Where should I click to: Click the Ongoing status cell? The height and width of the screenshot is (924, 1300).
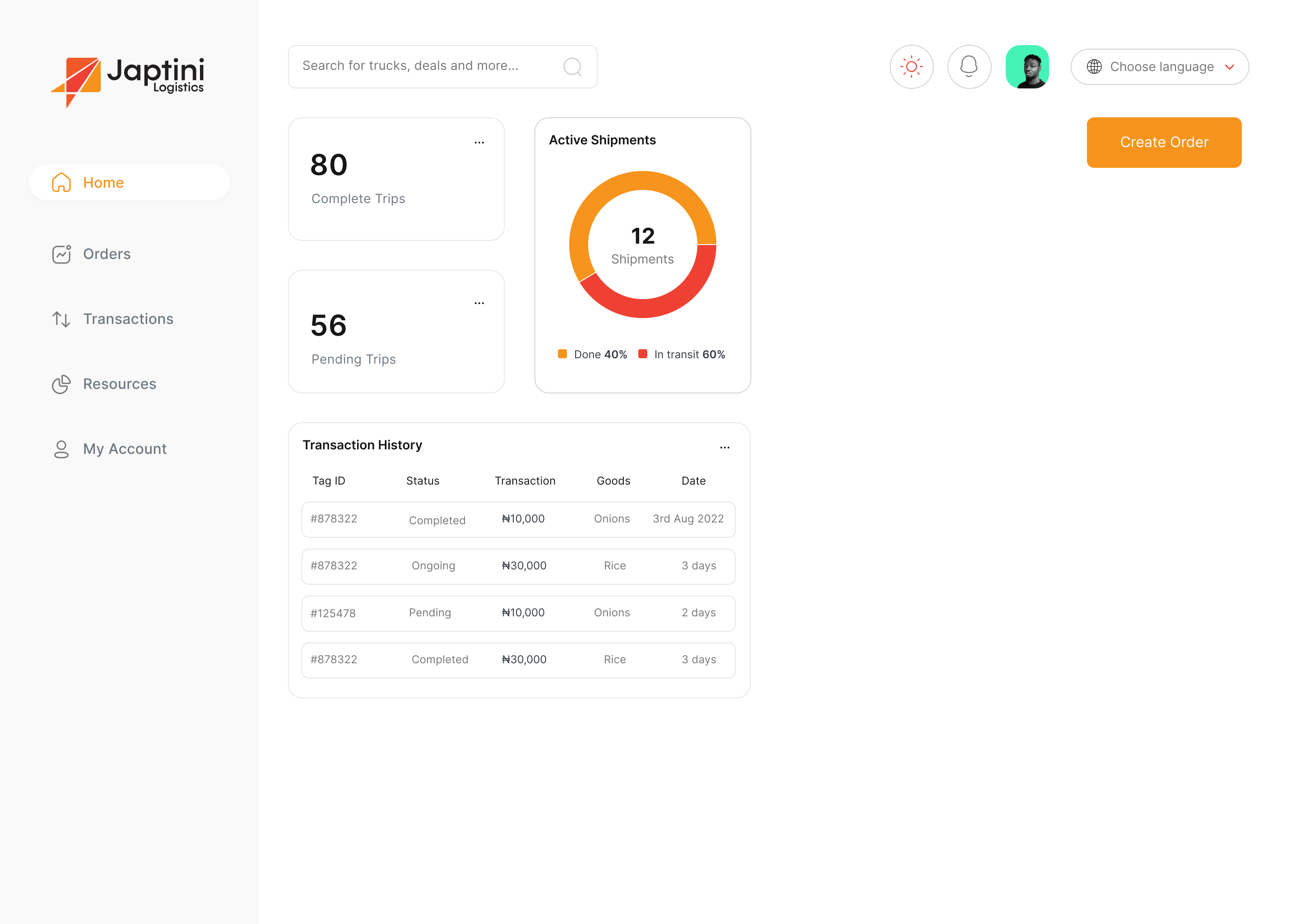(433, 566)
